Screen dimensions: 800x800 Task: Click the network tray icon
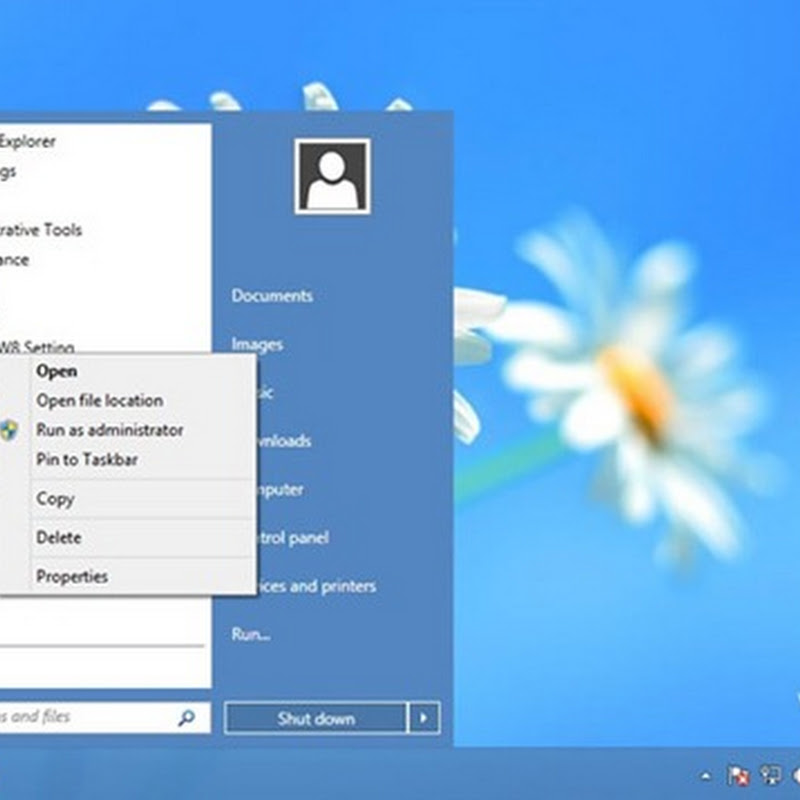point(770,775)
